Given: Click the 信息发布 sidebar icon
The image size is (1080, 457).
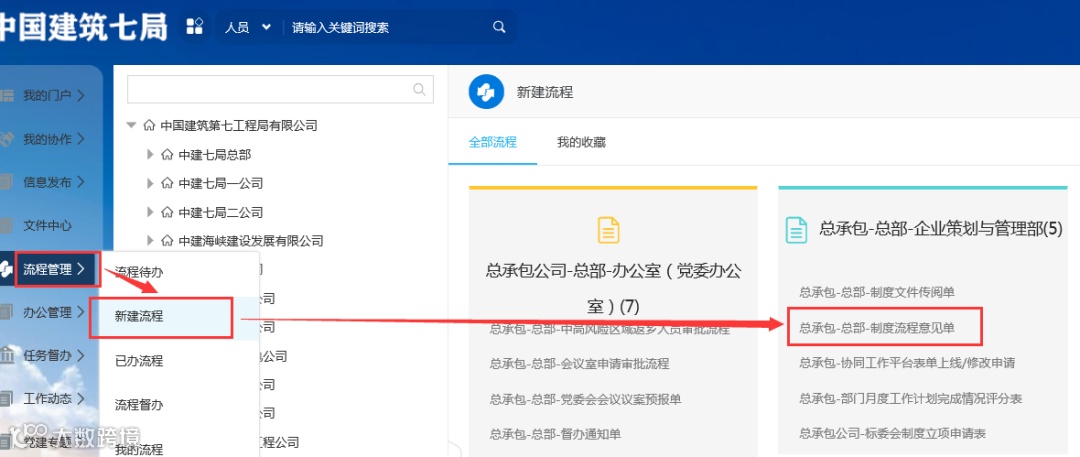Looking at the screenshot, I should pyautogui.click(x=6, y=182).
